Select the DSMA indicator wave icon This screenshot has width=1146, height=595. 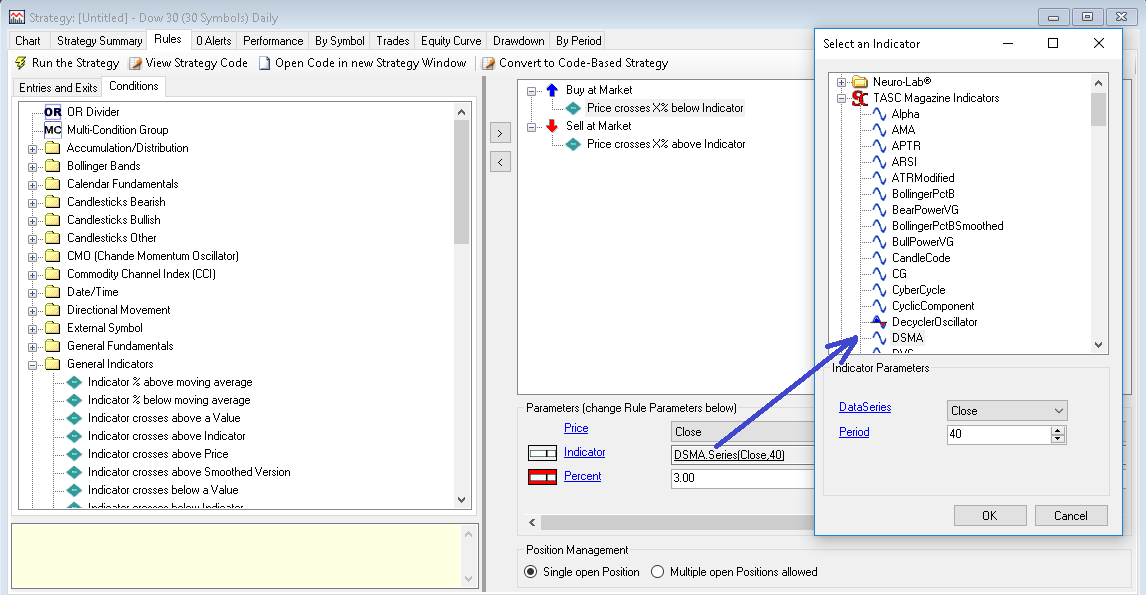click(x=879, y=338)
